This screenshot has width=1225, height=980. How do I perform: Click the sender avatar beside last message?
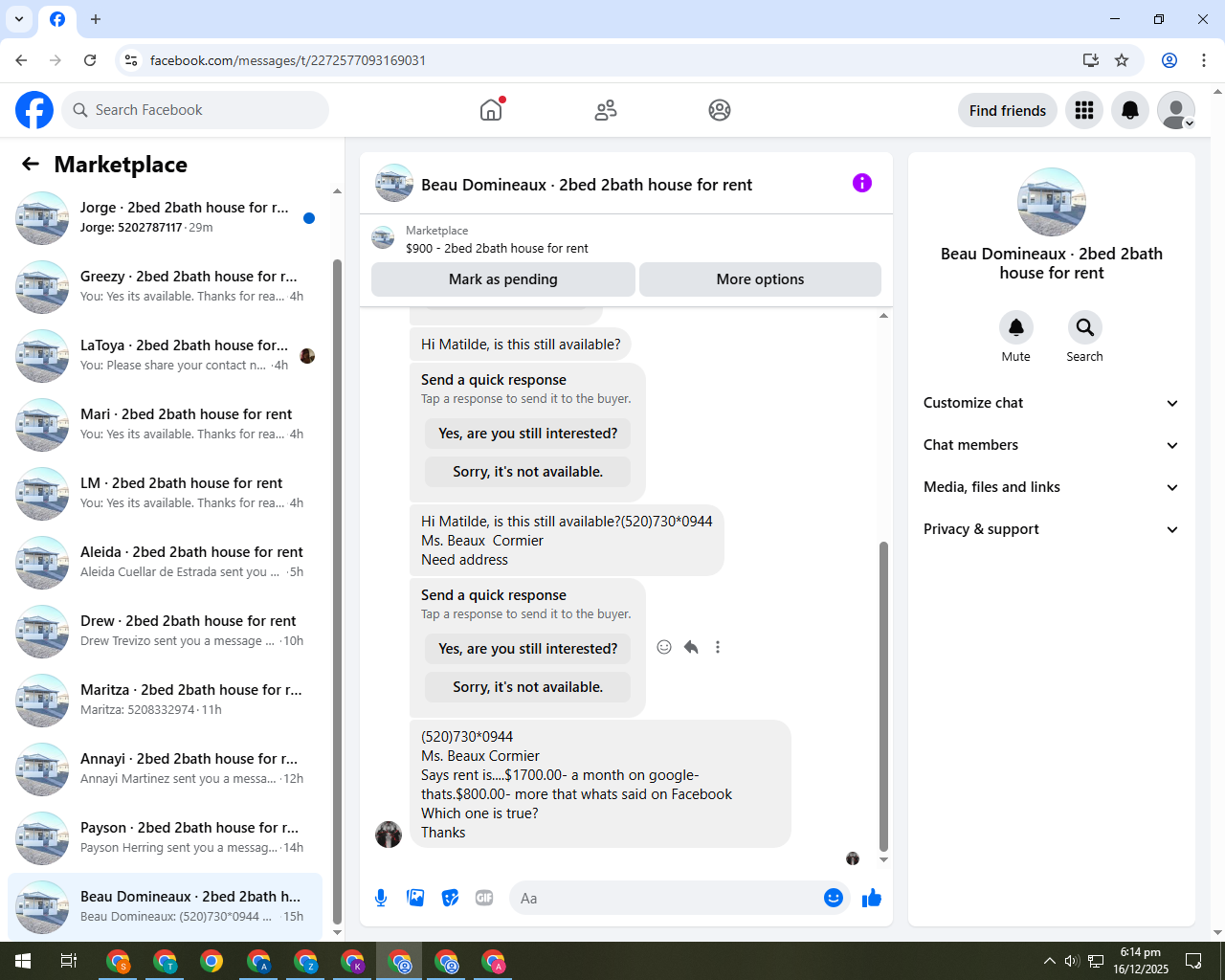[x=389, y=835]
